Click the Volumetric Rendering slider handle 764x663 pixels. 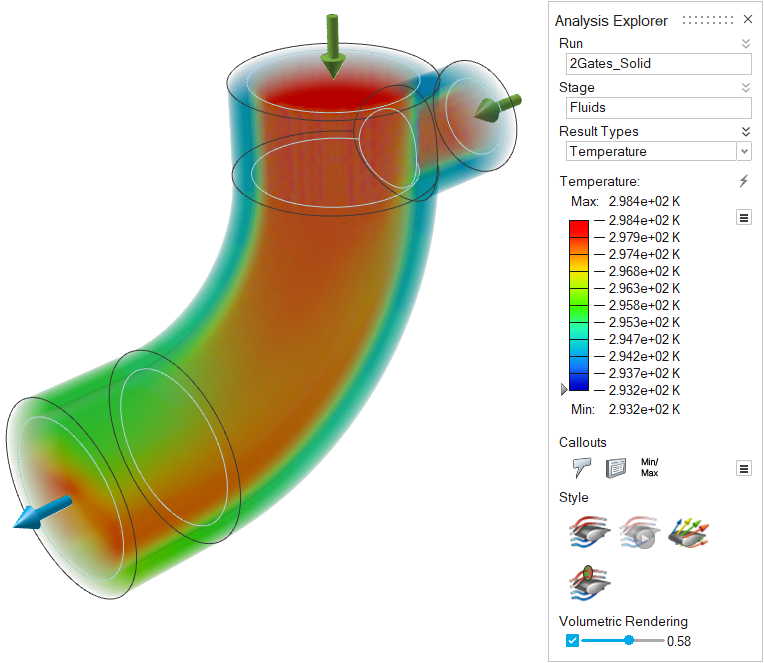coord(629,640)
